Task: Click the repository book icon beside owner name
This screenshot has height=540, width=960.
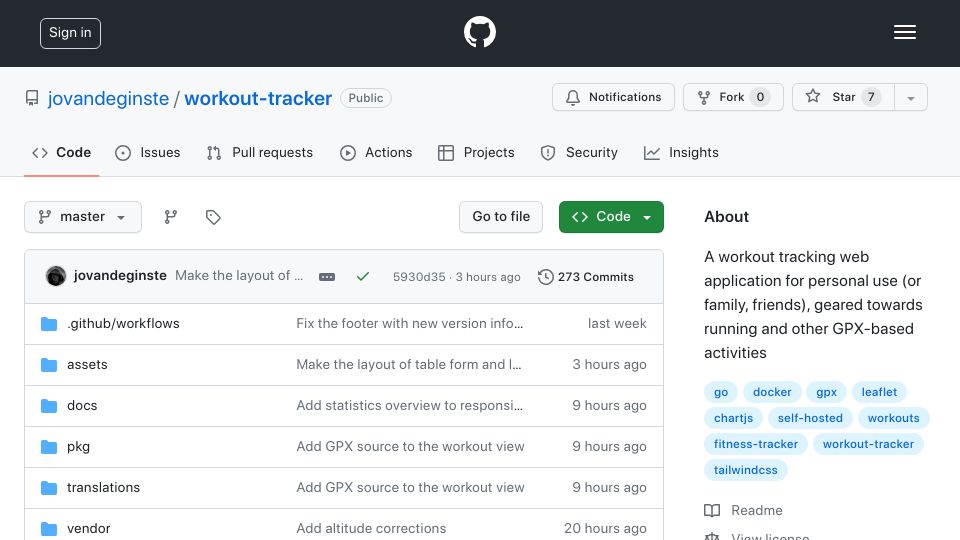Action: pyautogui.click(x=32, y=98)
